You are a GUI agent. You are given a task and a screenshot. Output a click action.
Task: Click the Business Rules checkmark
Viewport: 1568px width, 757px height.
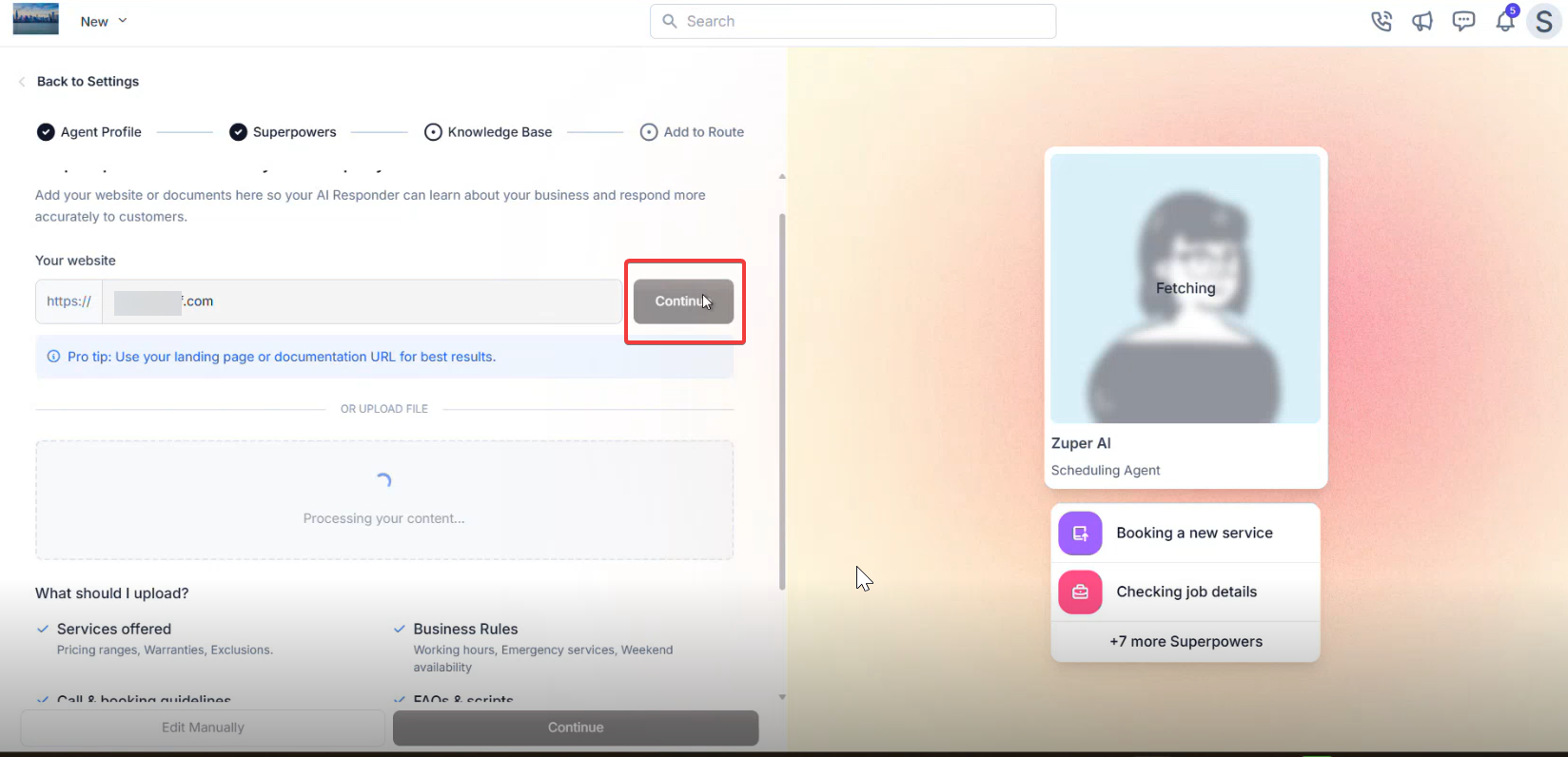point(400,629)
